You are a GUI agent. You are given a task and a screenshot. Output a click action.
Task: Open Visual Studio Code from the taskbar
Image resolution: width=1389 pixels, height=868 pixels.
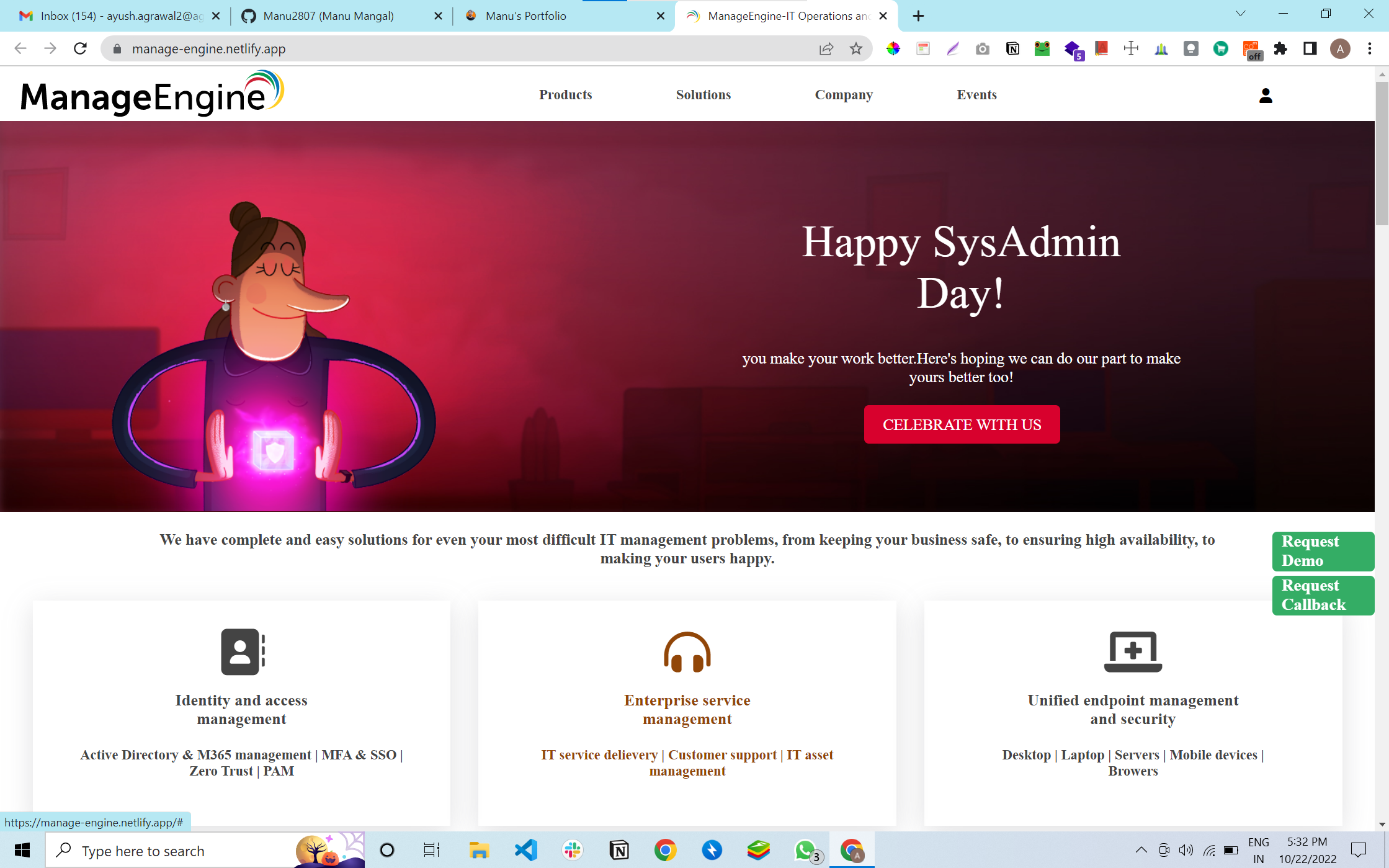(x=526, y=850)
